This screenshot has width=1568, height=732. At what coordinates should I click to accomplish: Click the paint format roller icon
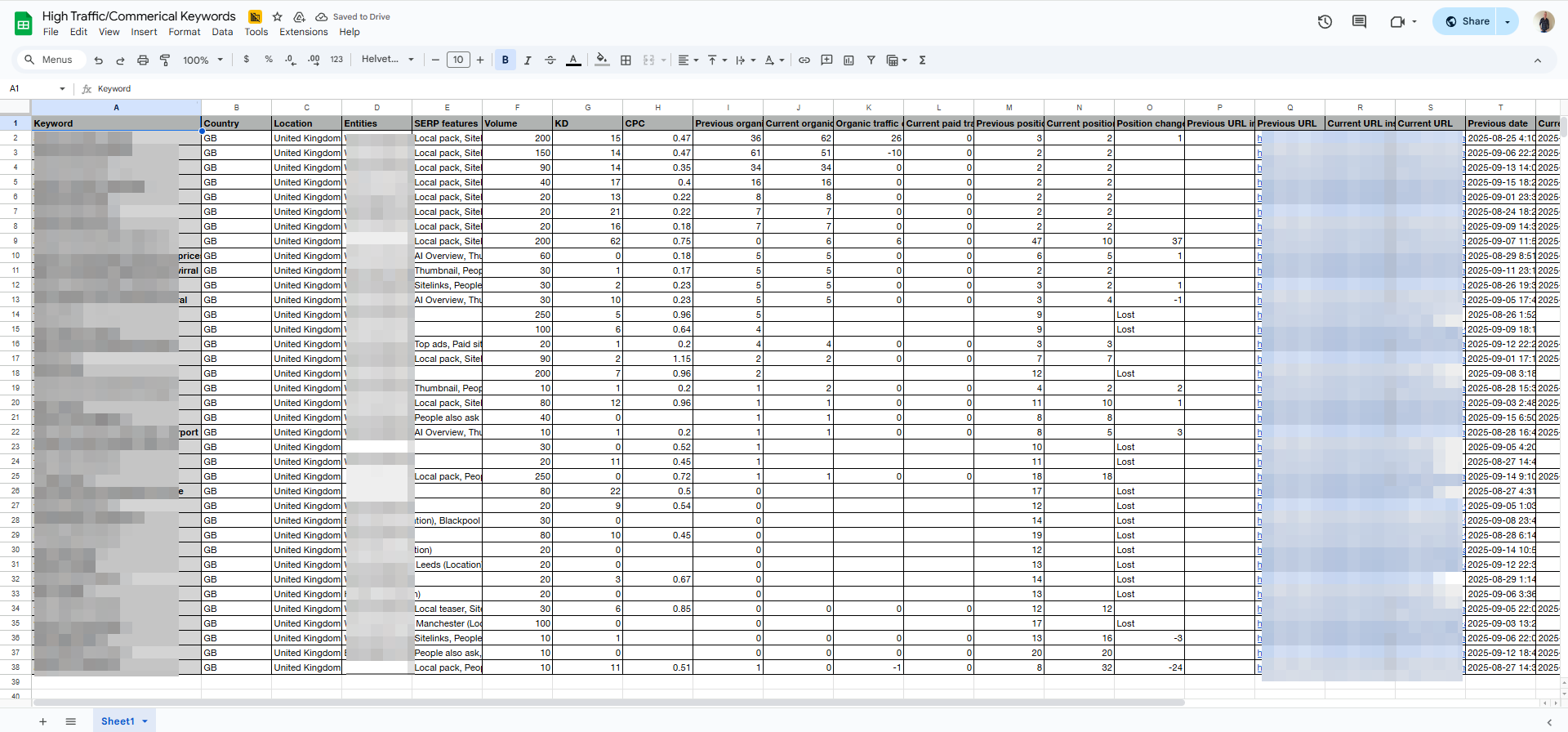[165, 60]
